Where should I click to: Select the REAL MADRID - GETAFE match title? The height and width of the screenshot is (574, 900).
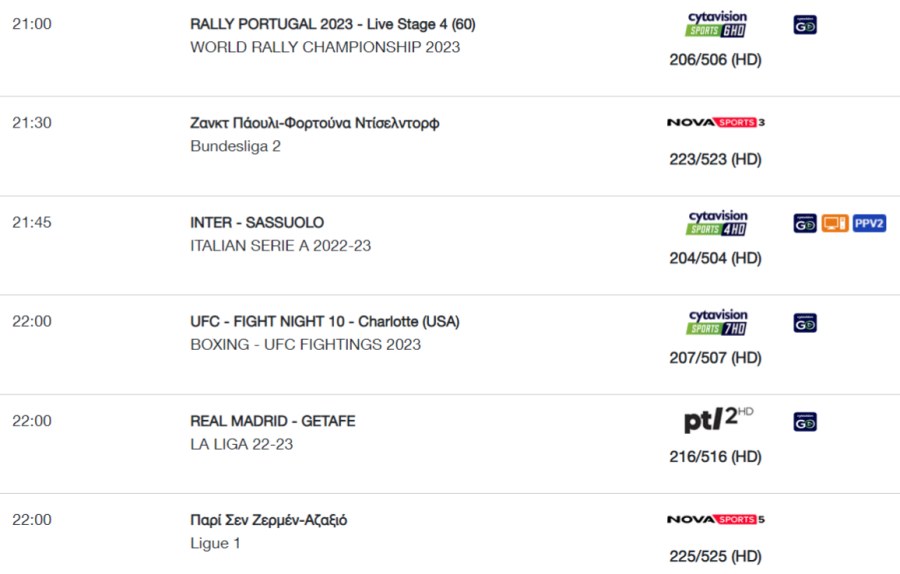click(273, 421)
